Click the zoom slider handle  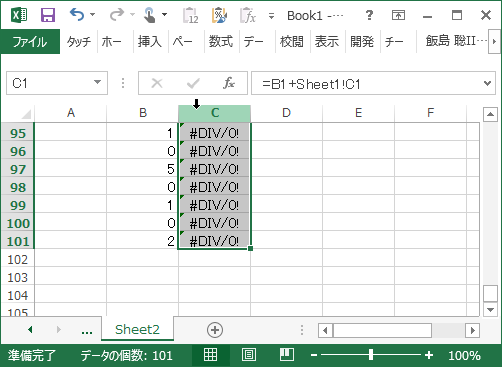point(371,355)
